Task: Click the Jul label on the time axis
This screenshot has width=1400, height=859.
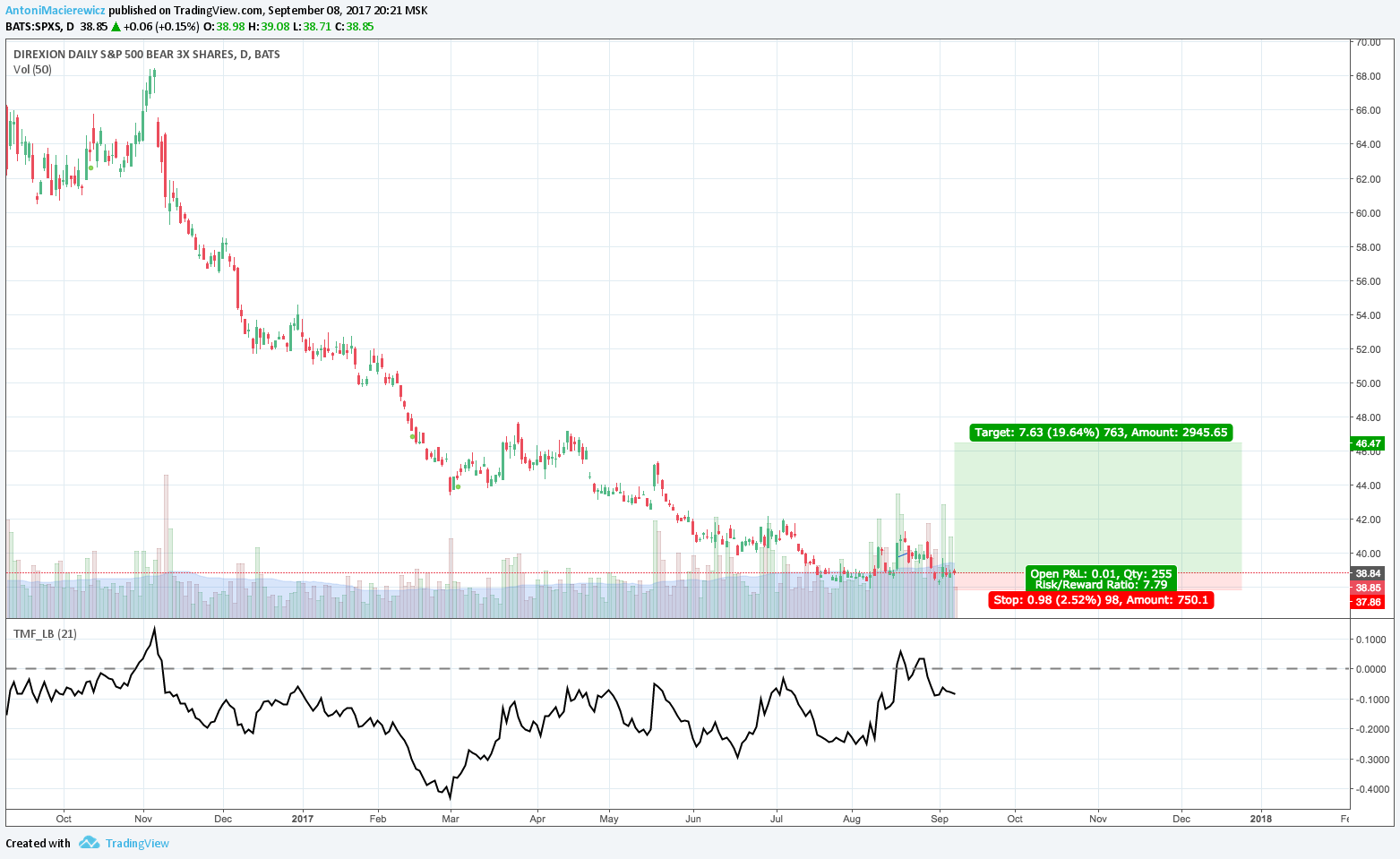Action: pyautogui.click(x=777, y=819)
